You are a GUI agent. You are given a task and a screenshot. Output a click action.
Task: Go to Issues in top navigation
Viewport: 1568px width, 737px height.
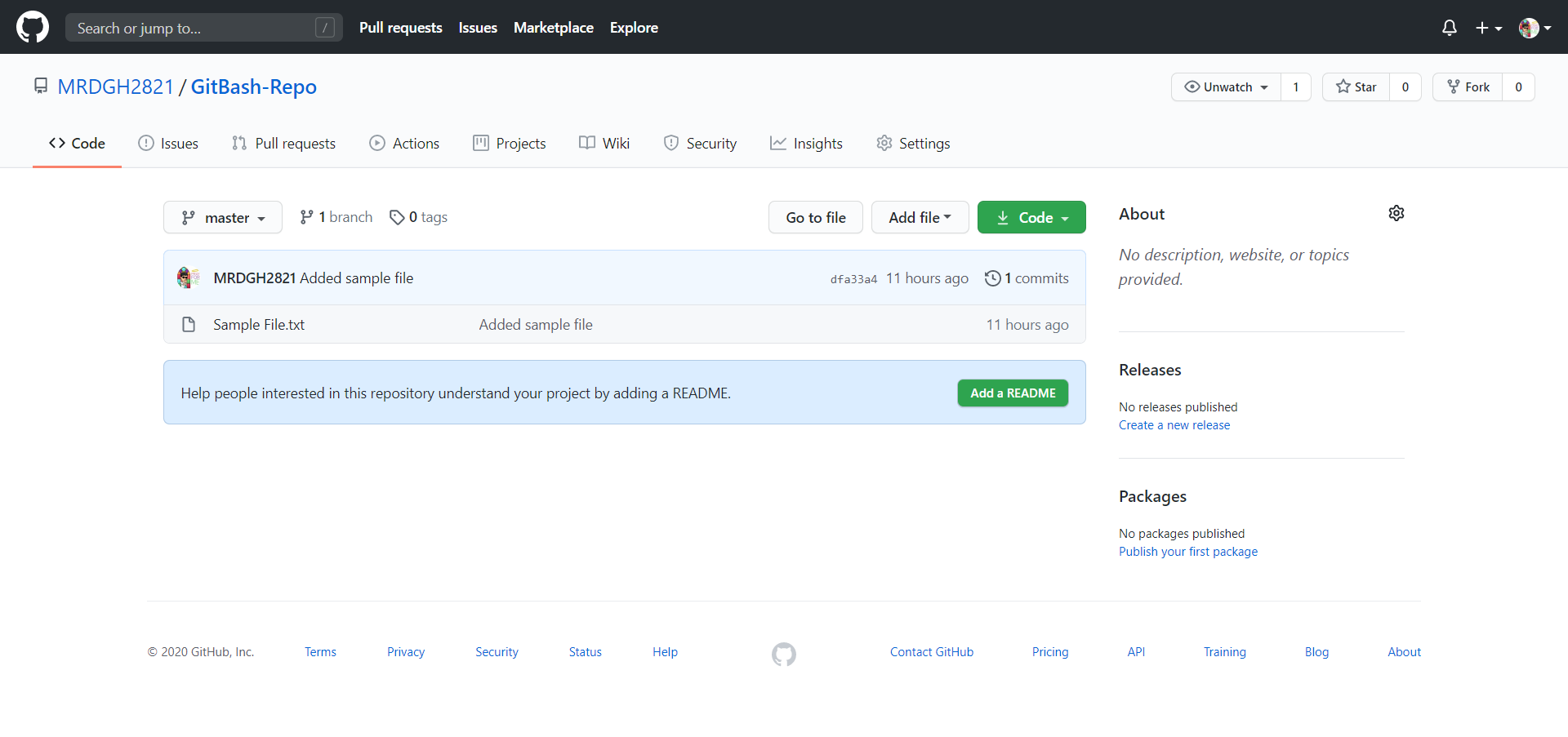click(x=478, y=28)
